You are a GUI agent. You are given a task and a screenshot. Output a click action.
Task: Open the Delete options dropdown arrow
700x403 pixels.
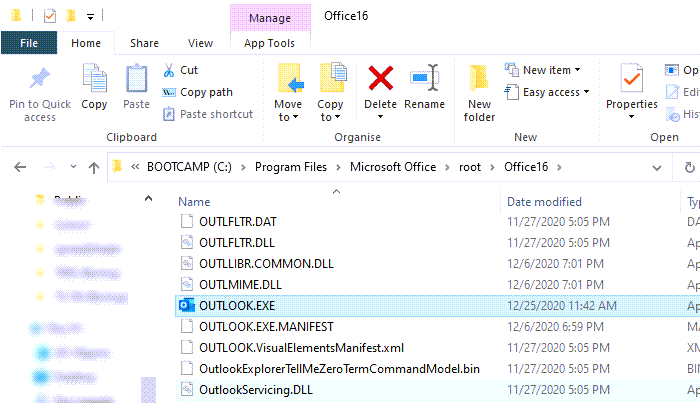coord(380,117)
